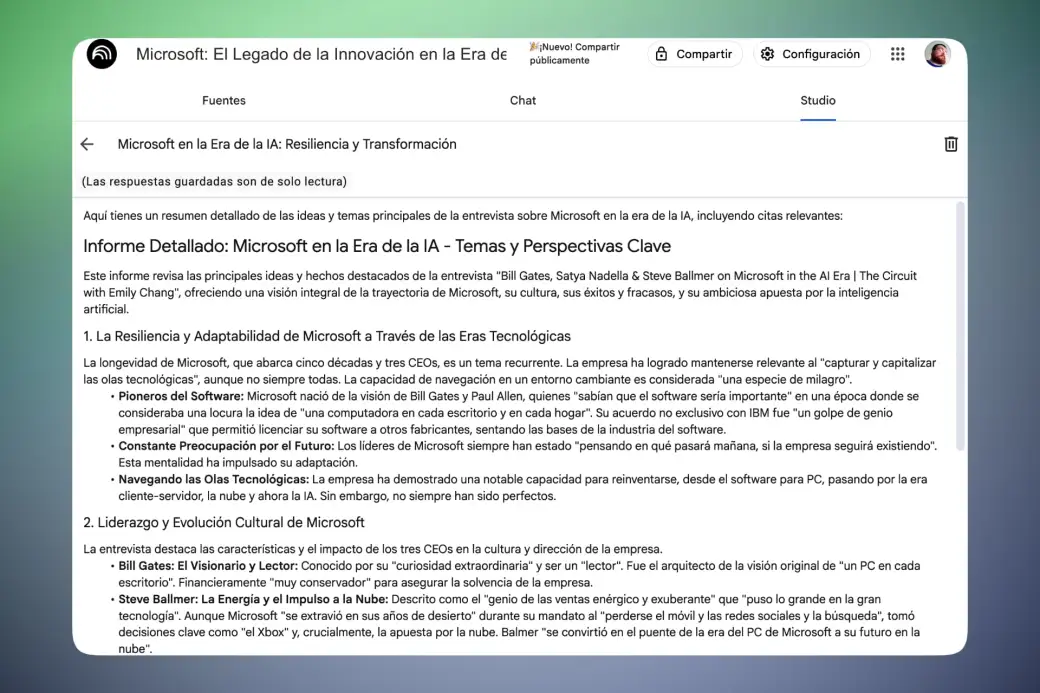Viewport: 1040px width, 693px height.
Task: Switch to the Chat tab
Action: point(523,101)
